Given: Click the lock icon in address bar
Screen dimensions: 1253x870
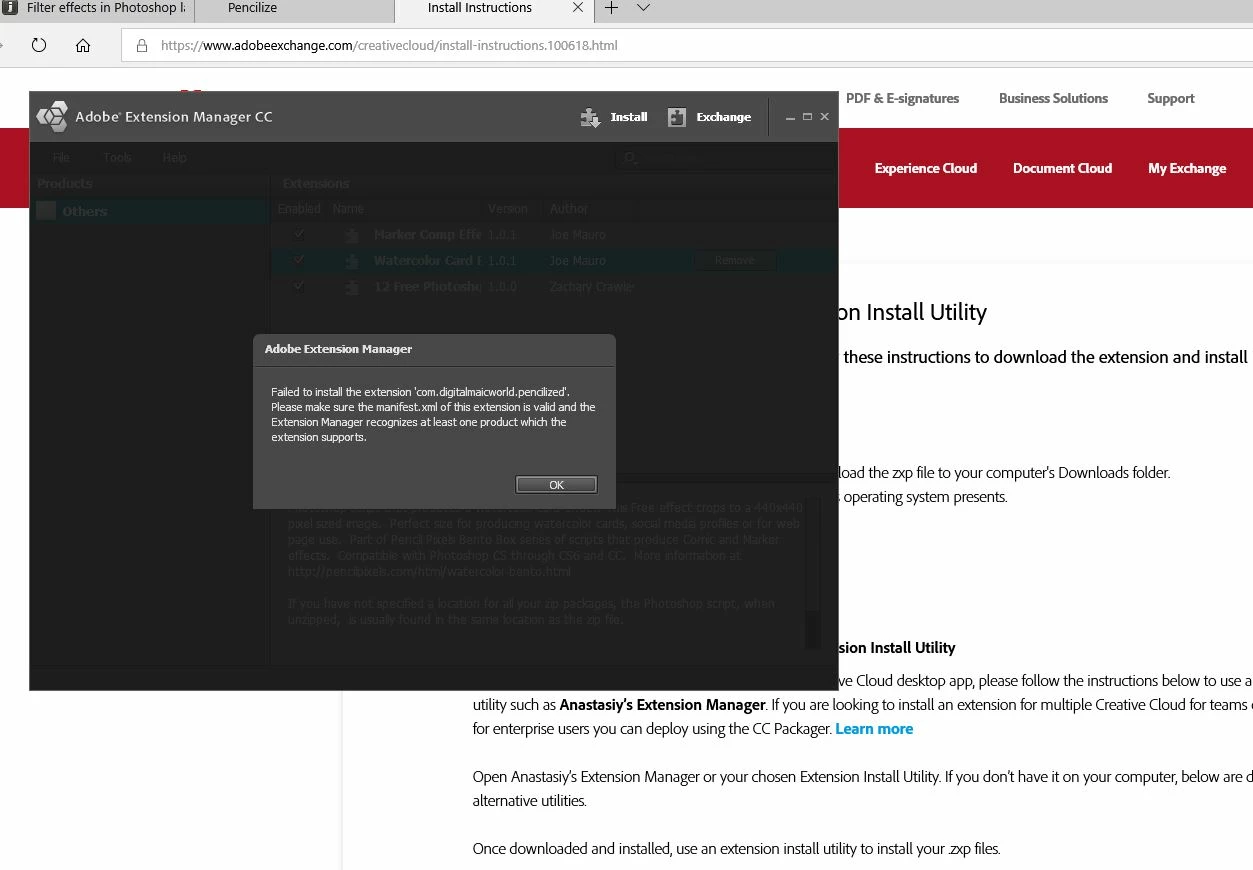Looking at the screenshot, I should (141, 45).
